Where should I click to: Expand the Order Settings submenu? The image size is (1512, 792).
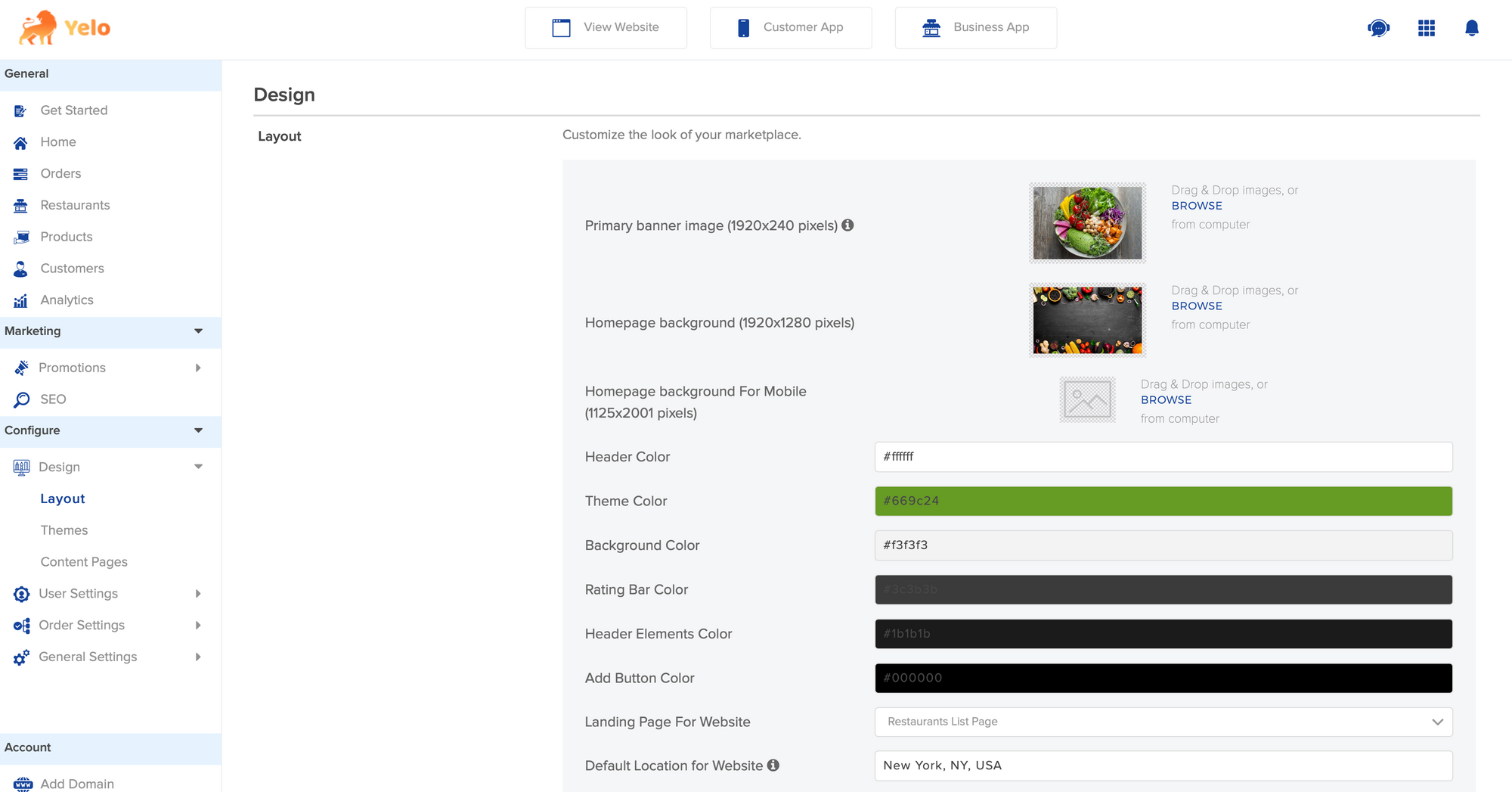tap(198, 625)
